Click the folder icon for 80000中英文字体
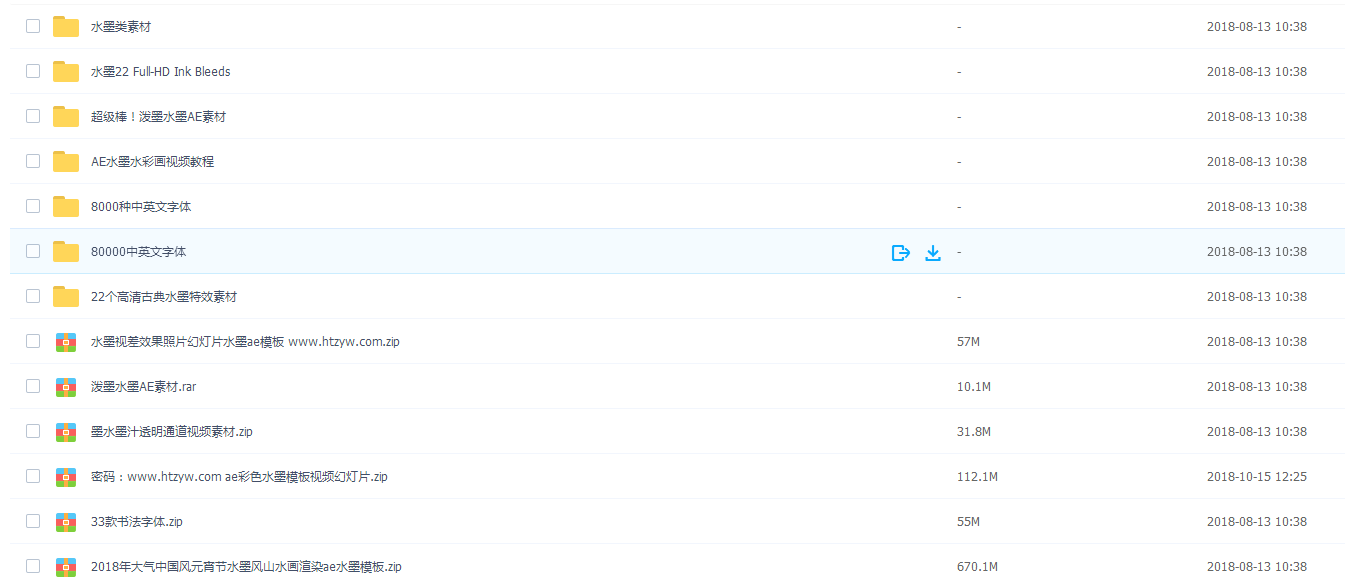This screenshot has height=586, width=1345. click(x=66, y=252)
